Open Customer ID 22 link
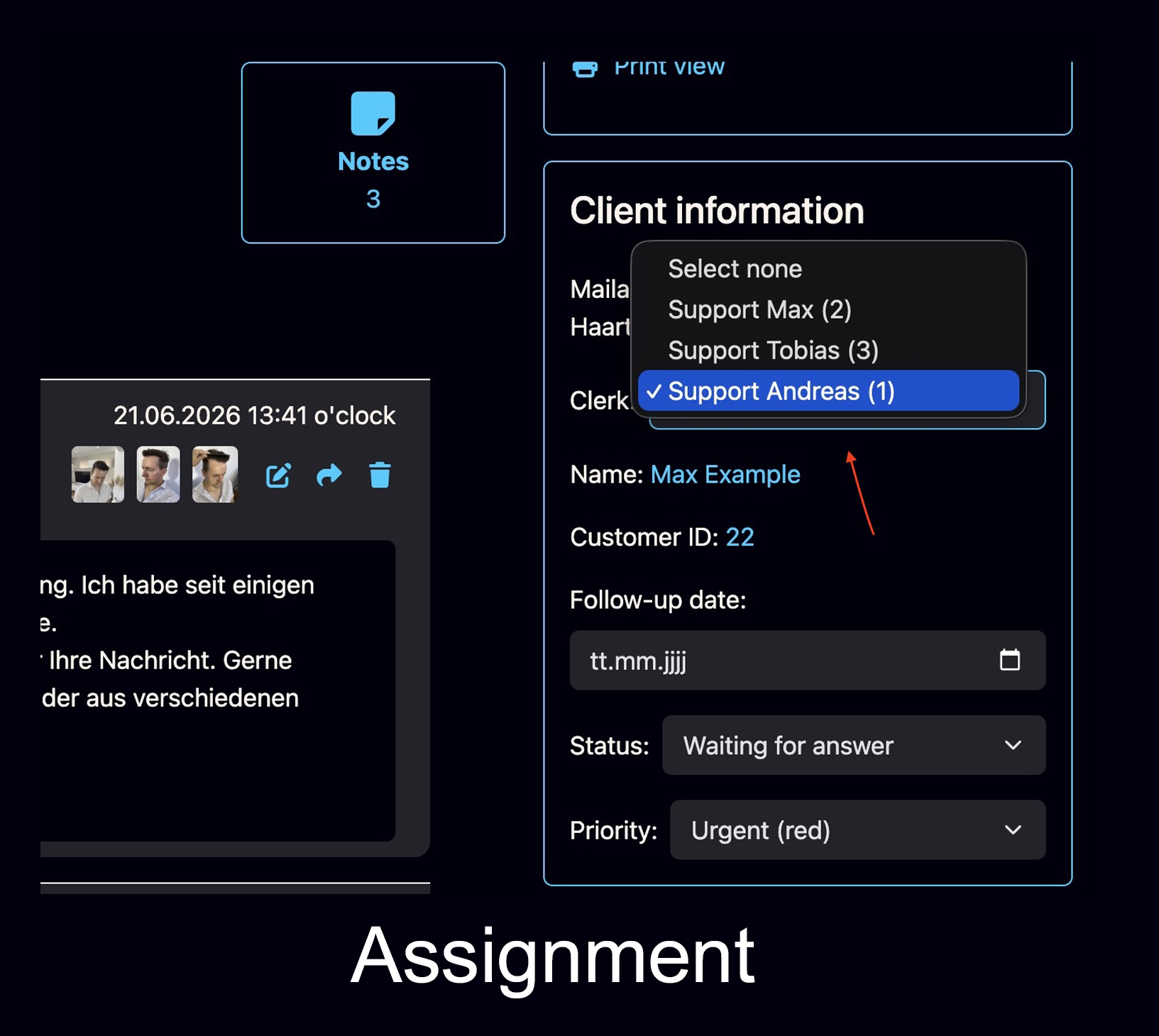The width and height of the screenshot is (1159, 1036). 740,537
